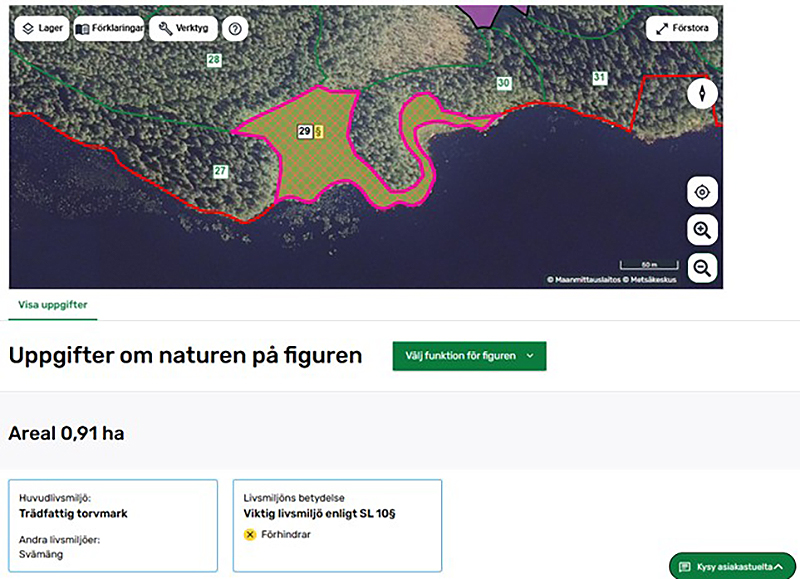Click the yellow lock icon beside figure 29

[319, 130]
